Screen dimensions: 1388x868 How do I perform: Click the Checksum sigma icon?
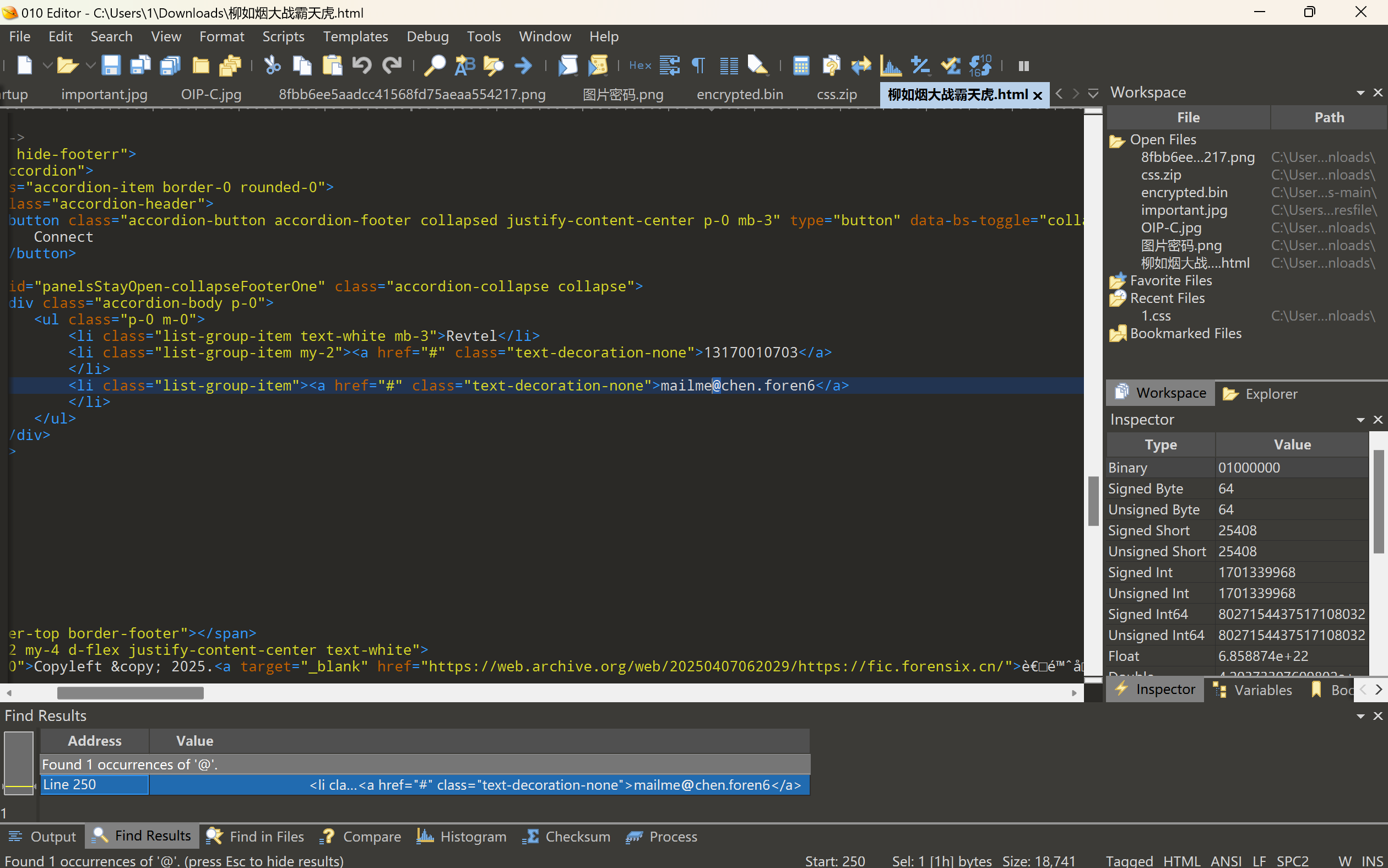tap(951, 66)
